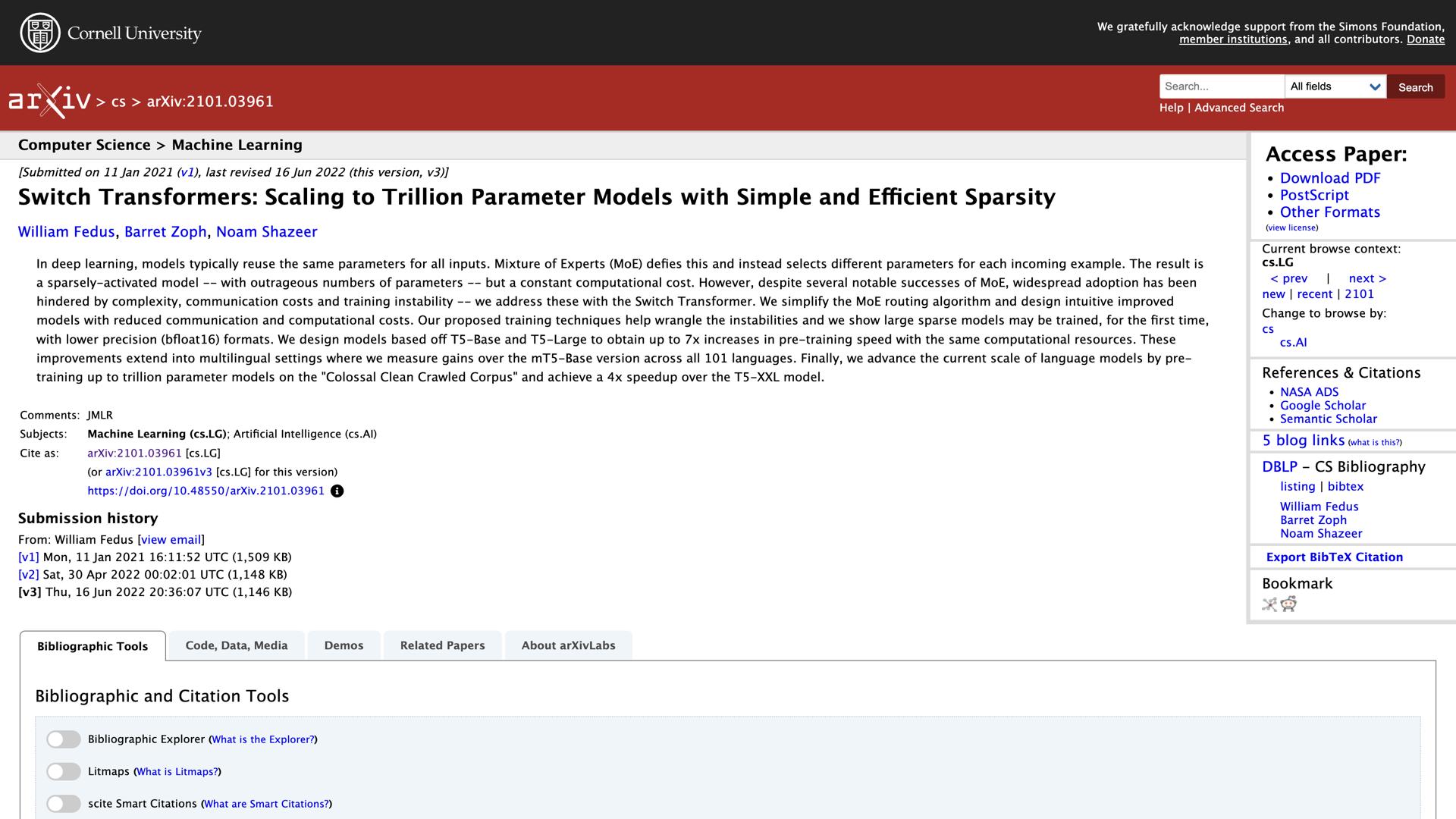Click the search input field
The height and width of the screenshot is (819, 1456).
coord(1222,86)
